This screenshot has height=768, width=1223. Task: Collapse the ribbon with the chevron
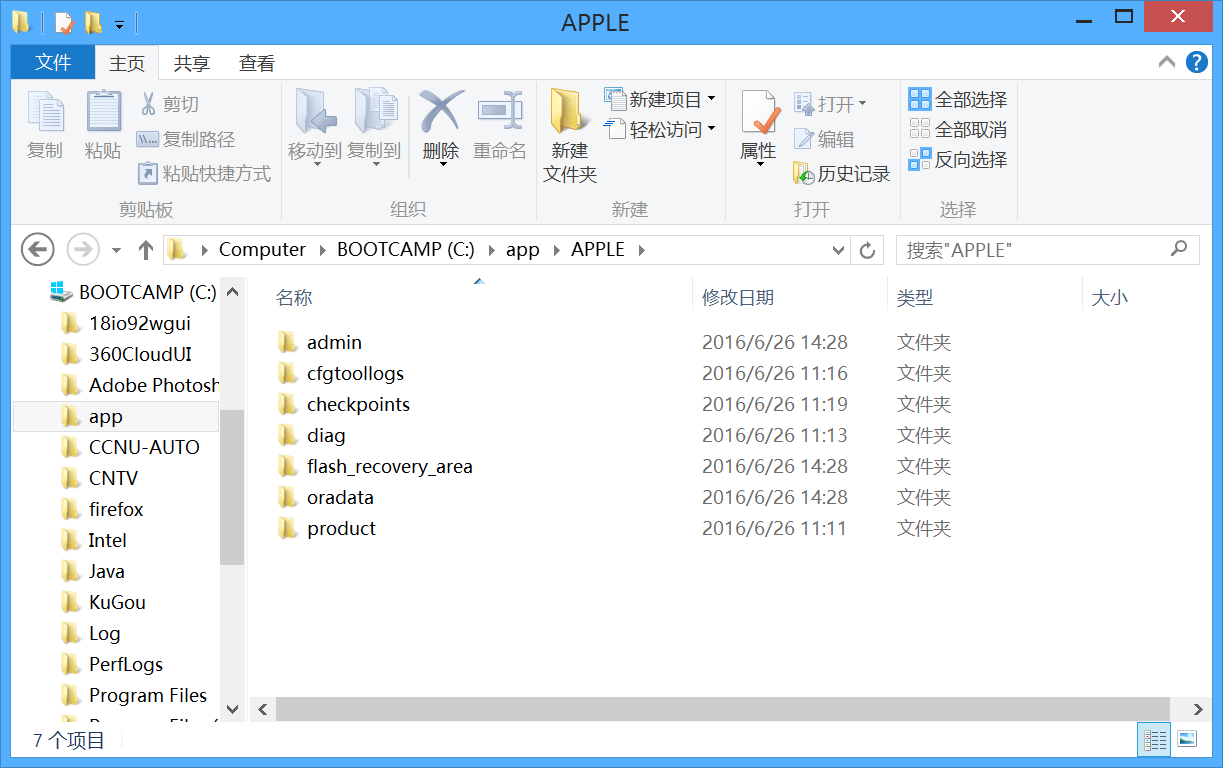(1166, 62)
